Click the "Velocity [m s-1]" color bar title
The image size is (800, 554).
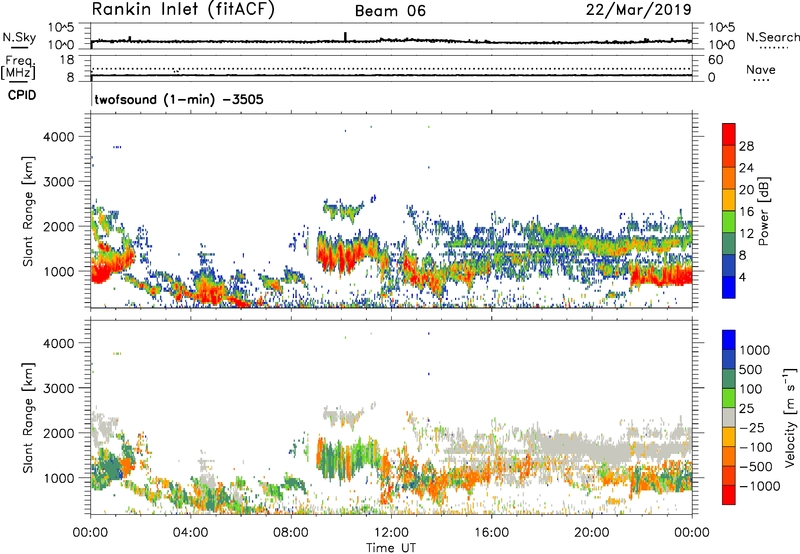(x=790, y=417)
